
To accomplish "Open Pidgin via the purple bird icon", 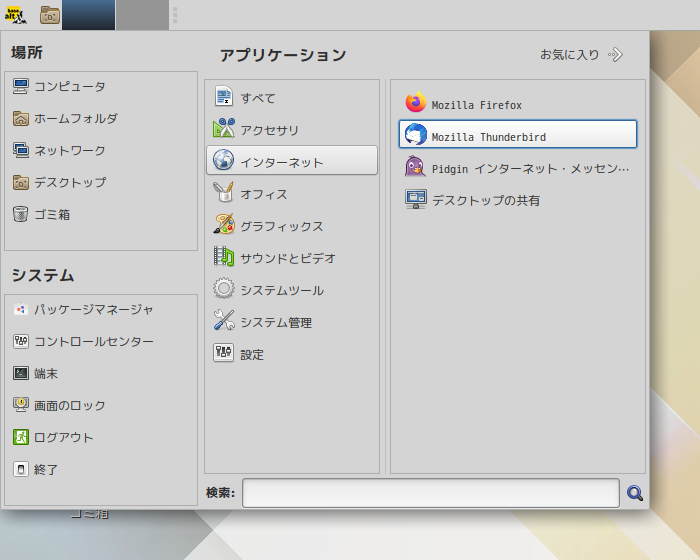I will pos(416,167).
